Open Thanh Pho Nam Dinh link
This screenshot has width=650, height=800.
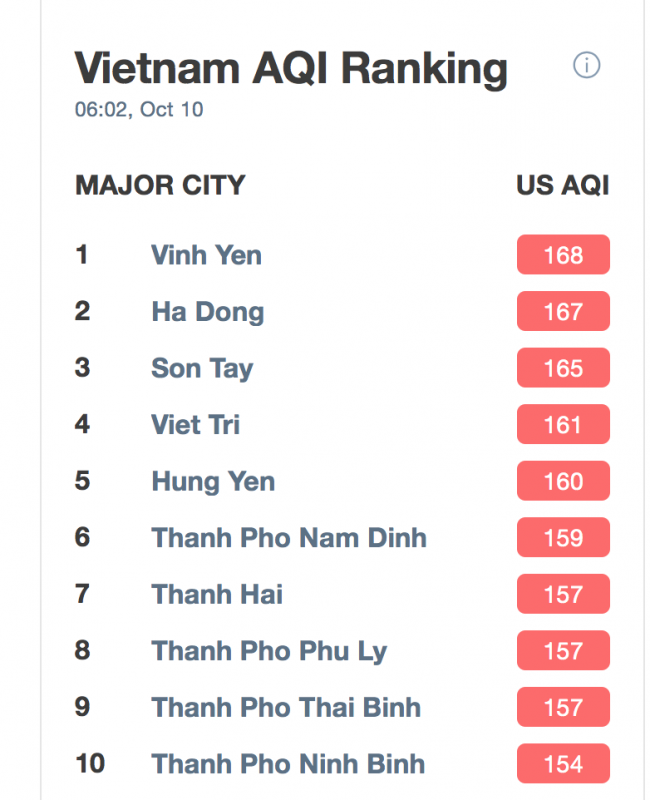pos(289,538)
